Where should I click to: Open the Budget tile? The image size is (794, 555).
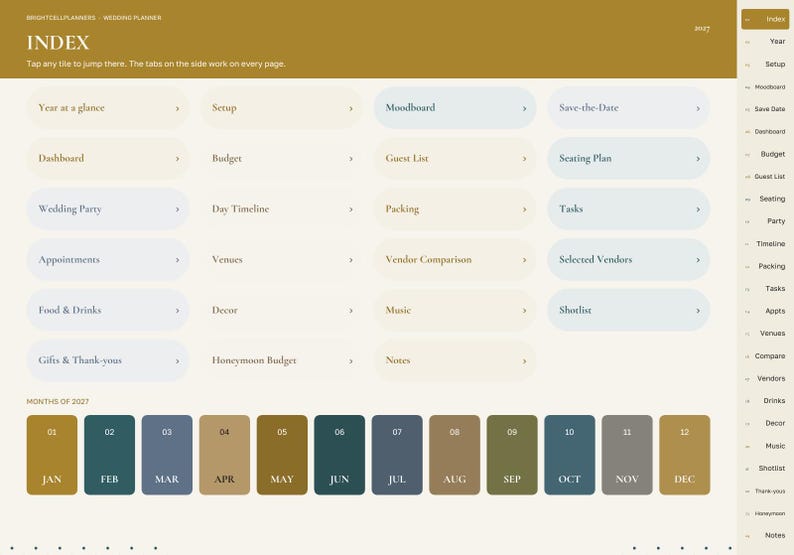[281, 158]
